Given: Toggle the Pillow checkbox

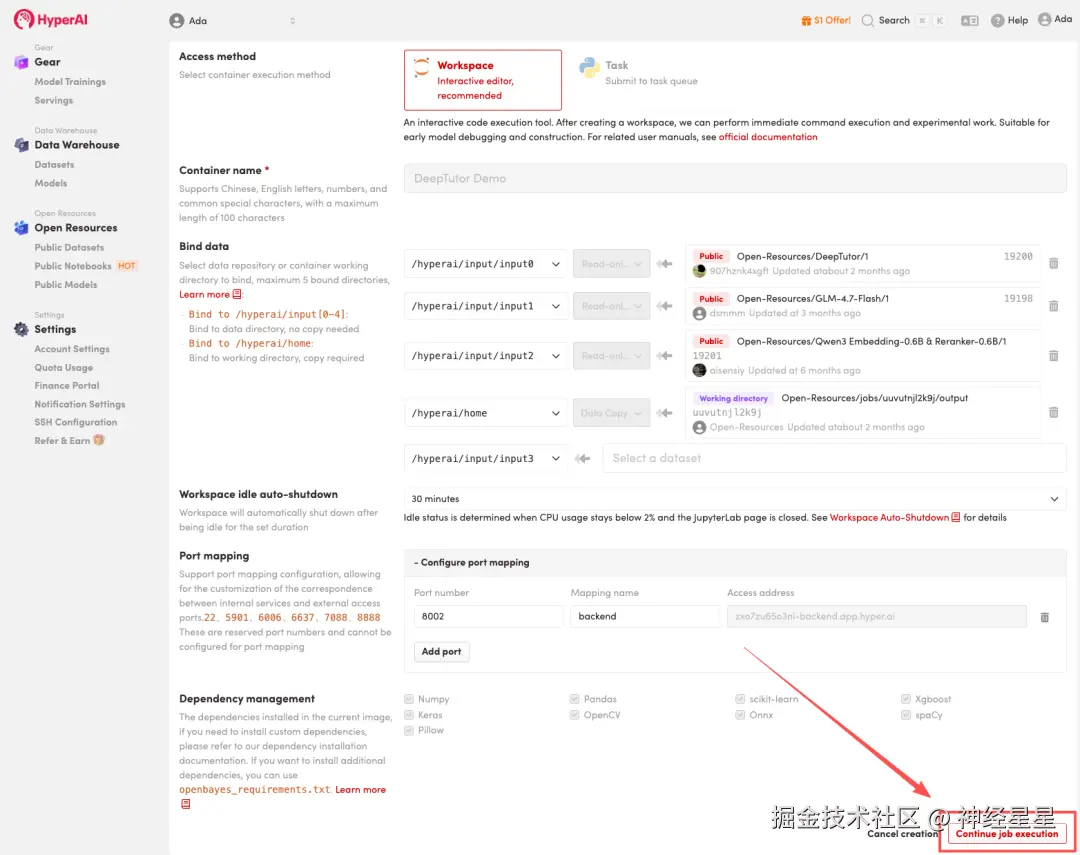Looking at the screenshot, I should pyautogui.click(x=409, y=730).
